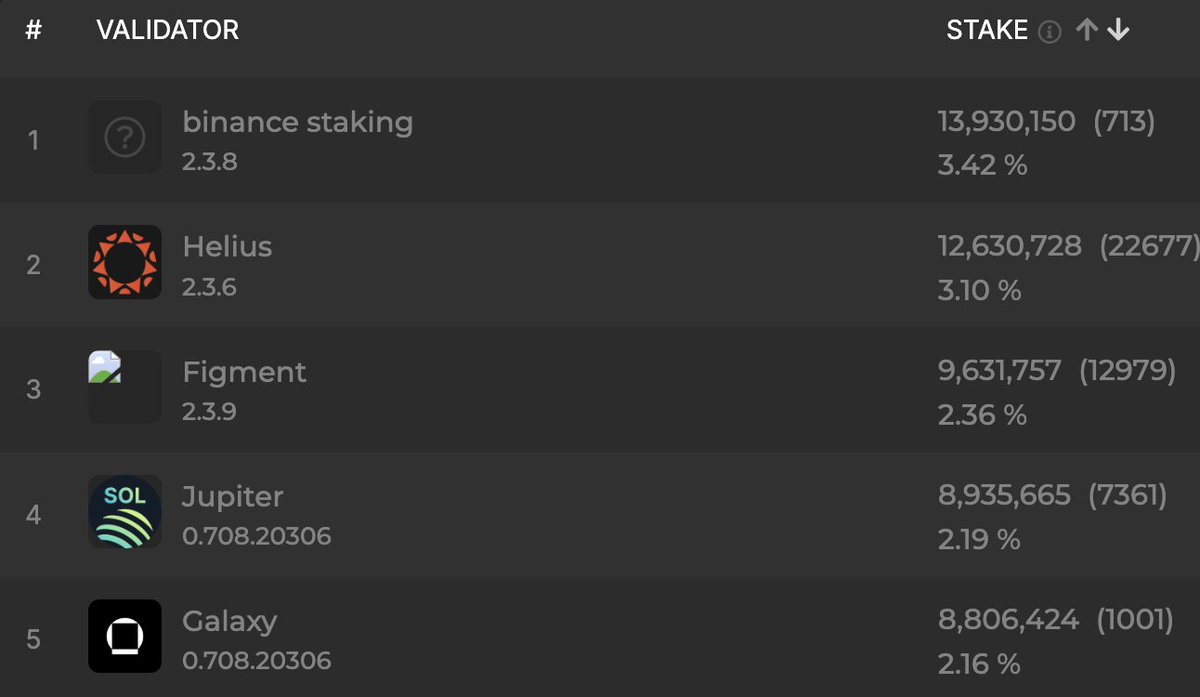Click binance staking question mark icon
1200x697 pixels.
tap(125, 137)
